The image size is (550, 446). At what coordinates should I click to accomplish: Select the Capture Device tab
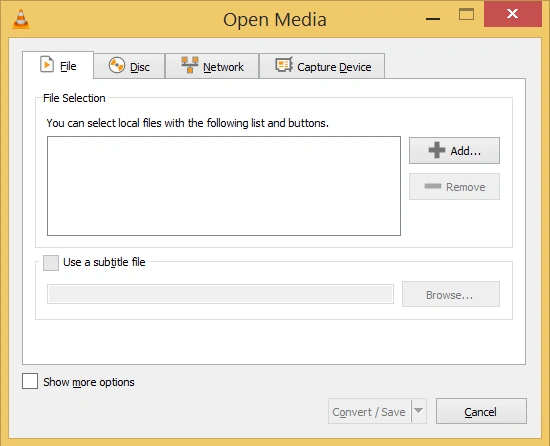tap(322, 66)
